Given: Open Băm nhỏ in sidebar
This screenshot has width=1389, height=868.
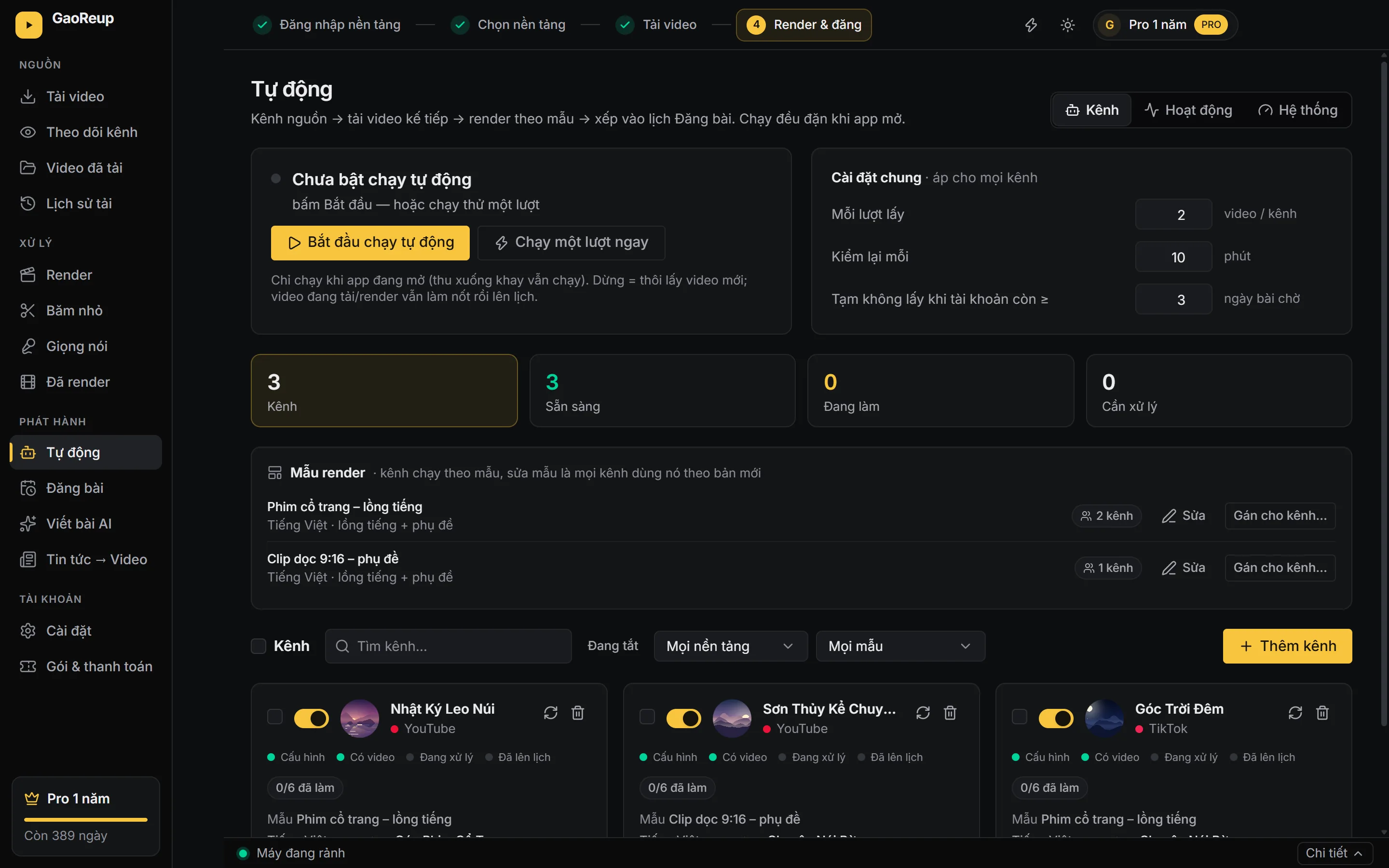Looking at the screenshot, I should [86, 311].
